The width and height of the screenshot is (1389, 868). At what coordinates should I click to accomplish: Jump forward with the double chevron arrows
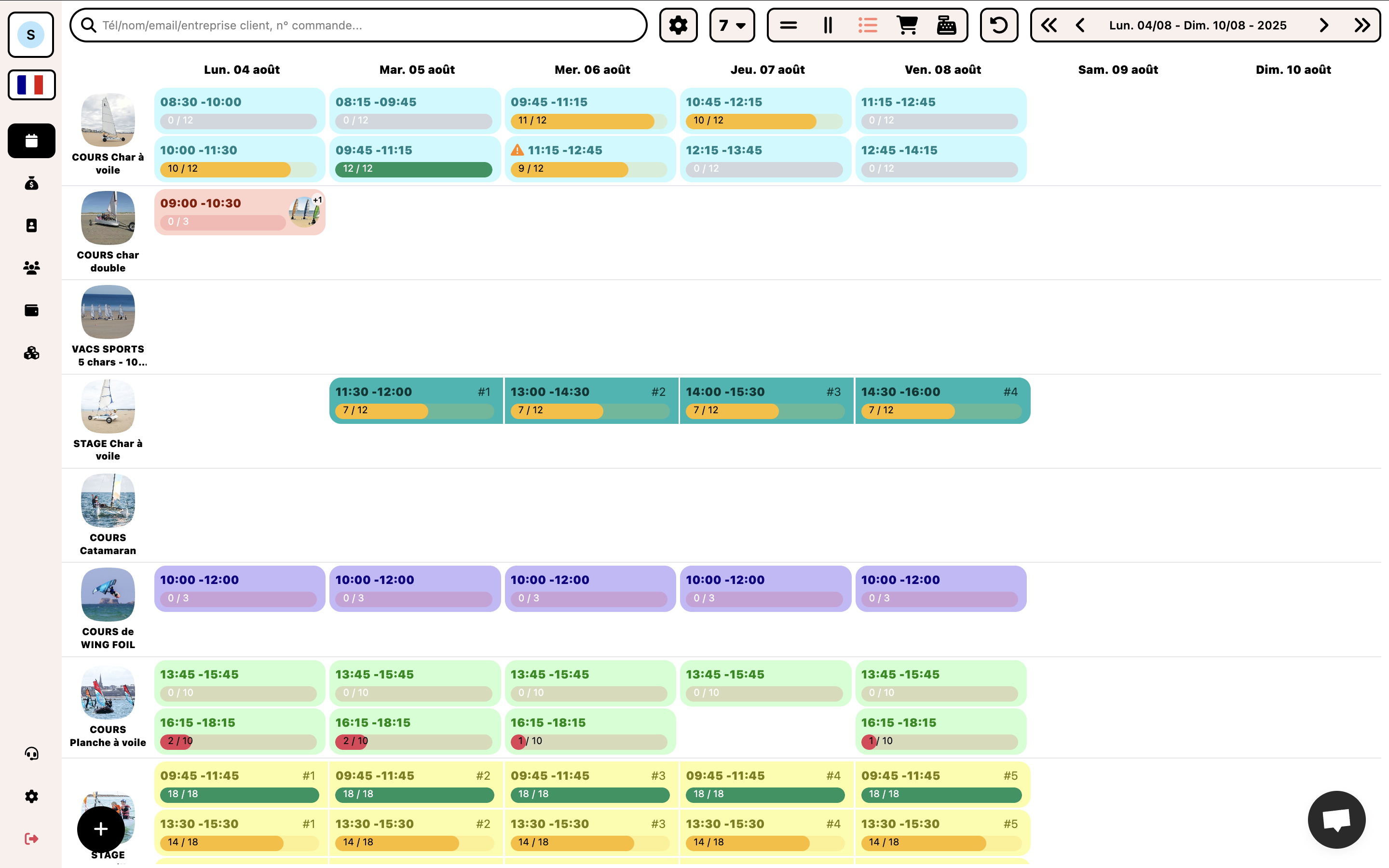[1362, 25]
